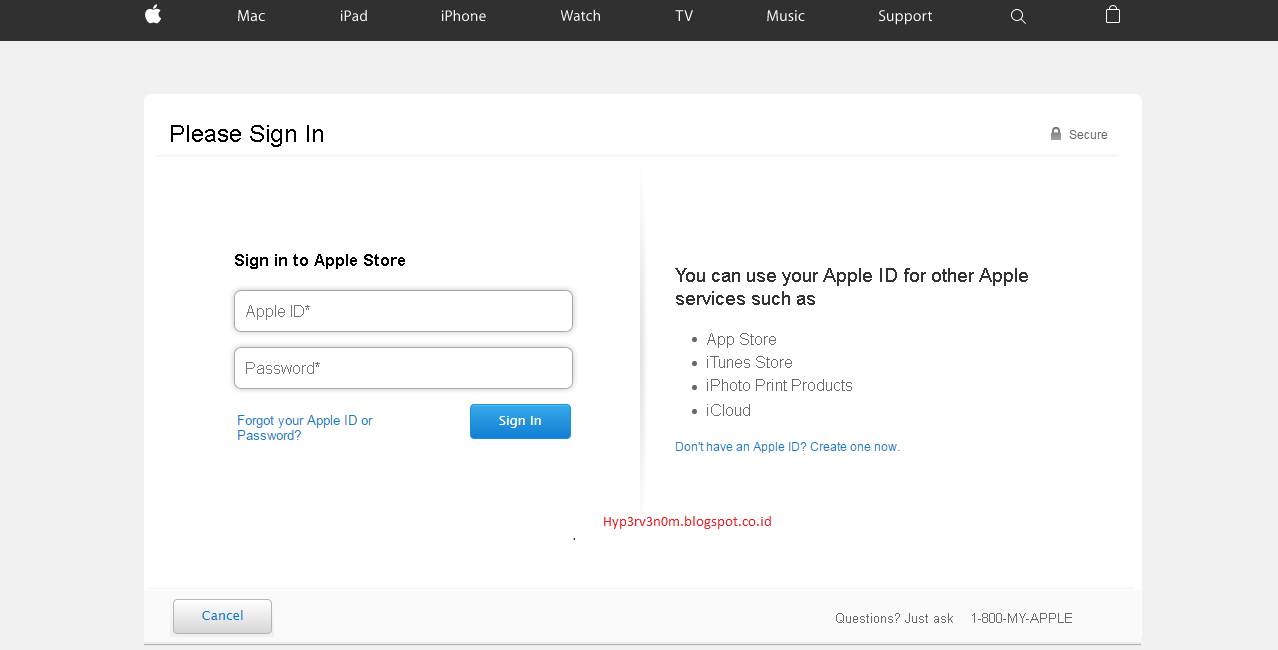1278x650 pixels.
Task: Select Music in the navigation bar
Action: pyautogui.click(x=785, y=16)
